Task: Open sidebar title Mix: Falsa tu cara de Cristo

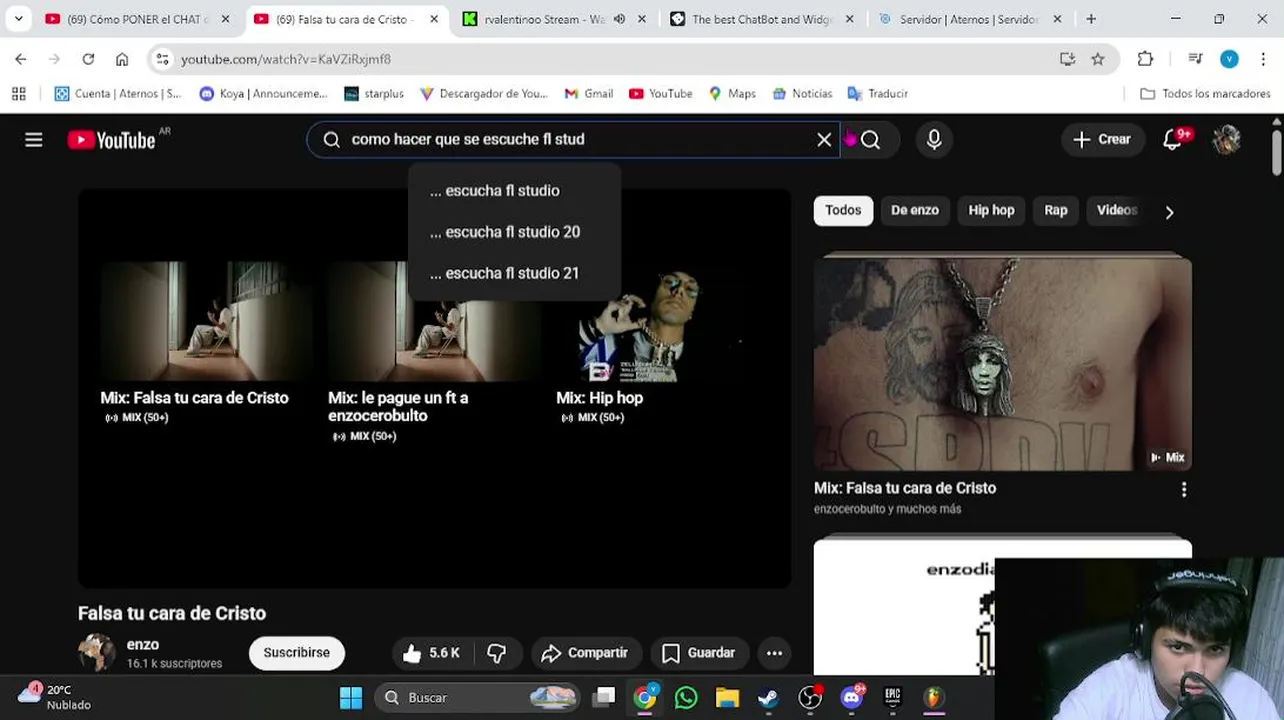Action: pyautogui.click(x=905, y=488)
